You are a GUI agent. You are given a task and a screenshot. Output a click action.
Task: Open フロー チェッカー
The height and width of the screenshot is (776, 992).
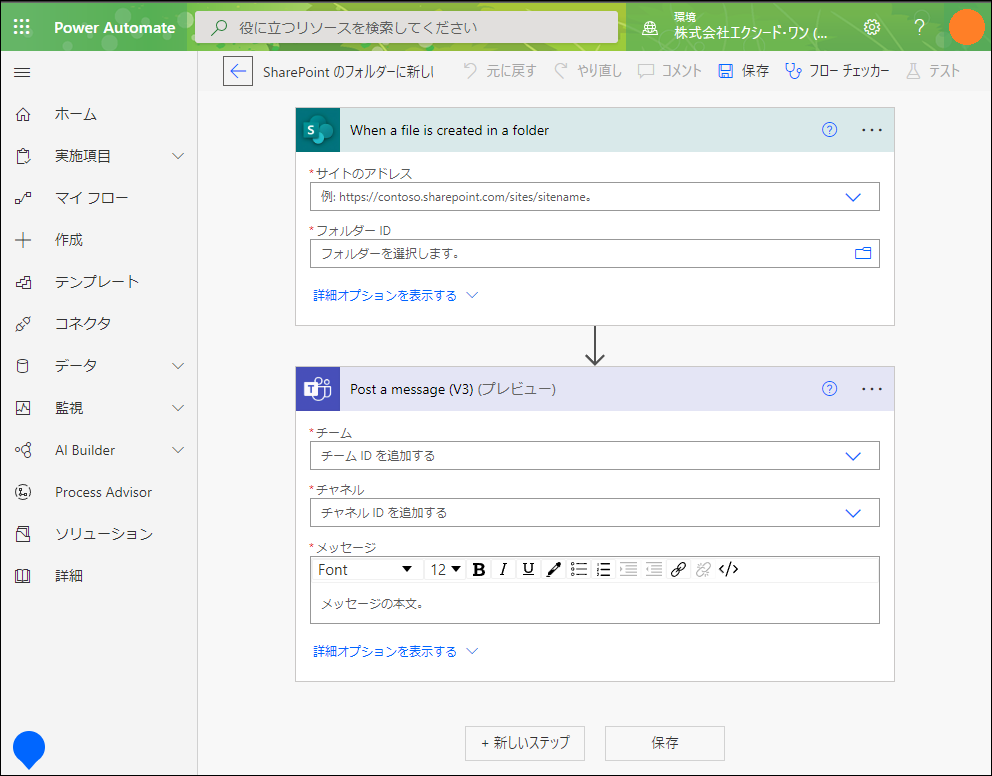(x=837, y=71)
